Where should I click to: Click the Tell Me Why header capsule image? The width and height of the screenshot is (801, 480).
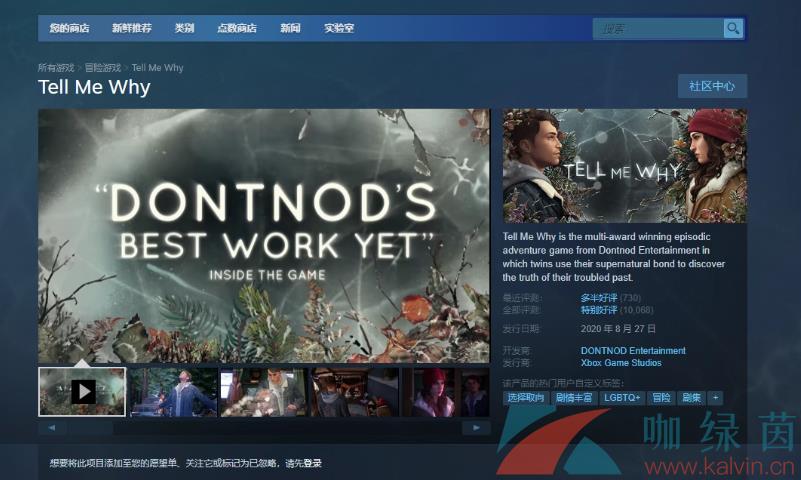pyautogui.click(x=625, y=166)
